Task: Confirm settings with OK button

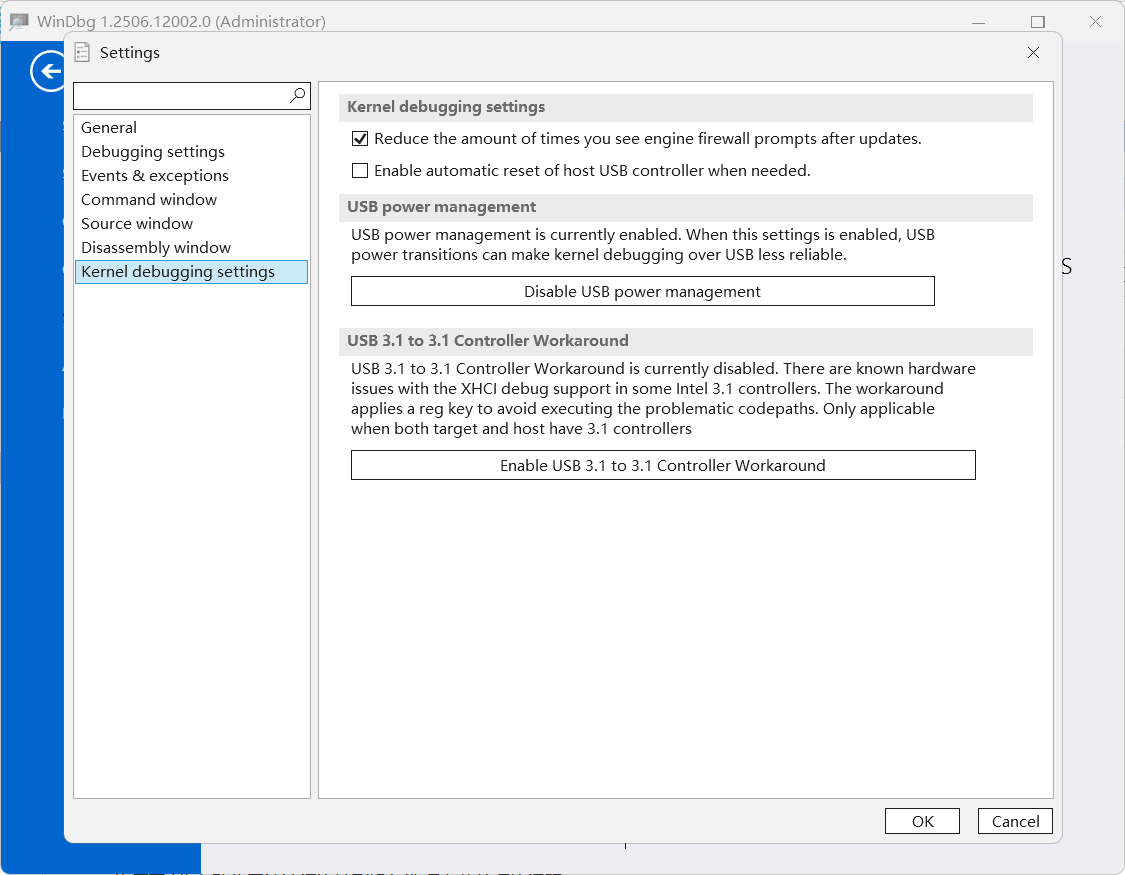Action: pyautogui.click(x=922, y=821)
